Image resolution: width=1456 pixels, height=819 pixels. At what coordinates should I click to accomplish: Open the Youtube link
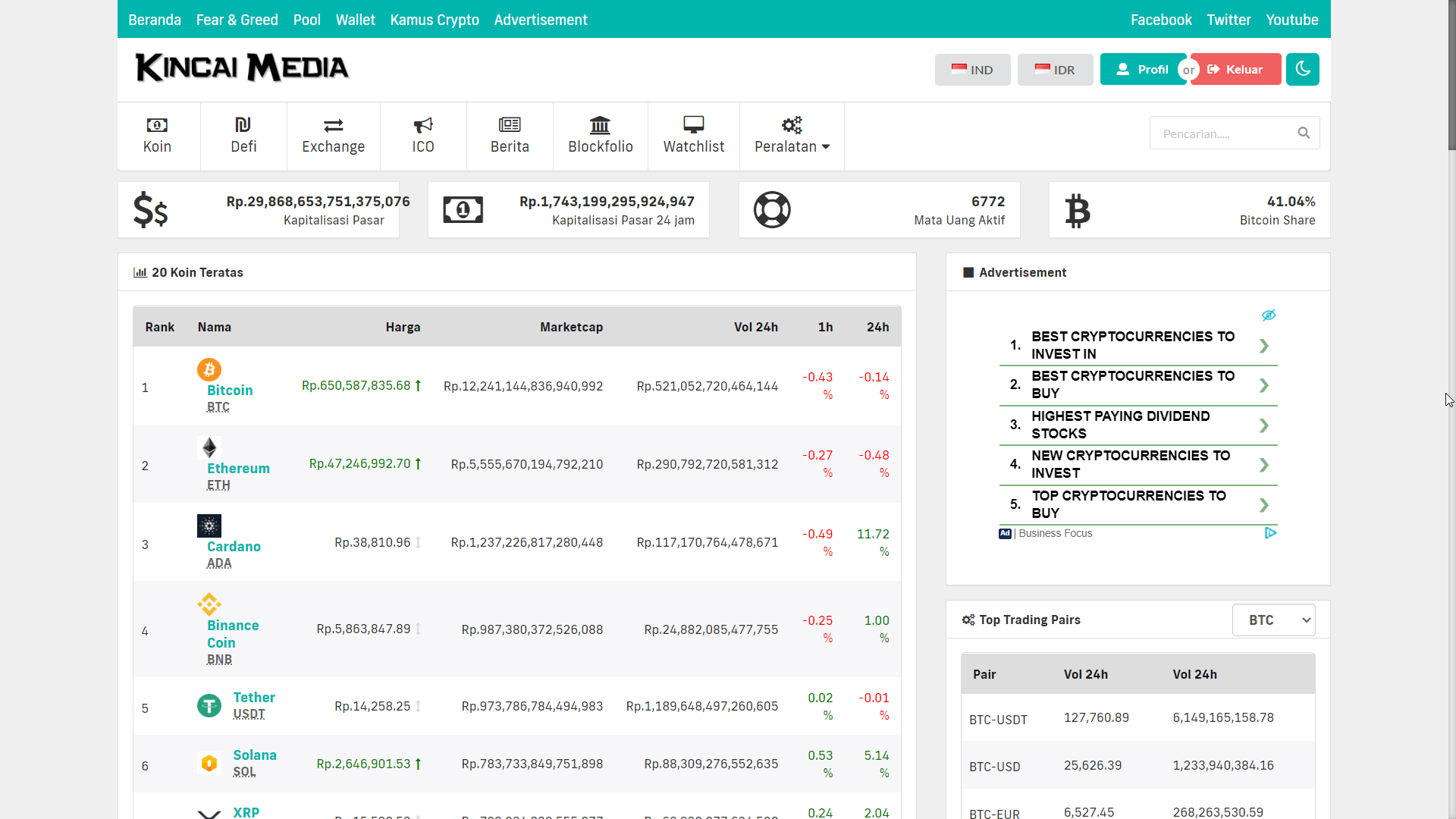[1291, 20]
